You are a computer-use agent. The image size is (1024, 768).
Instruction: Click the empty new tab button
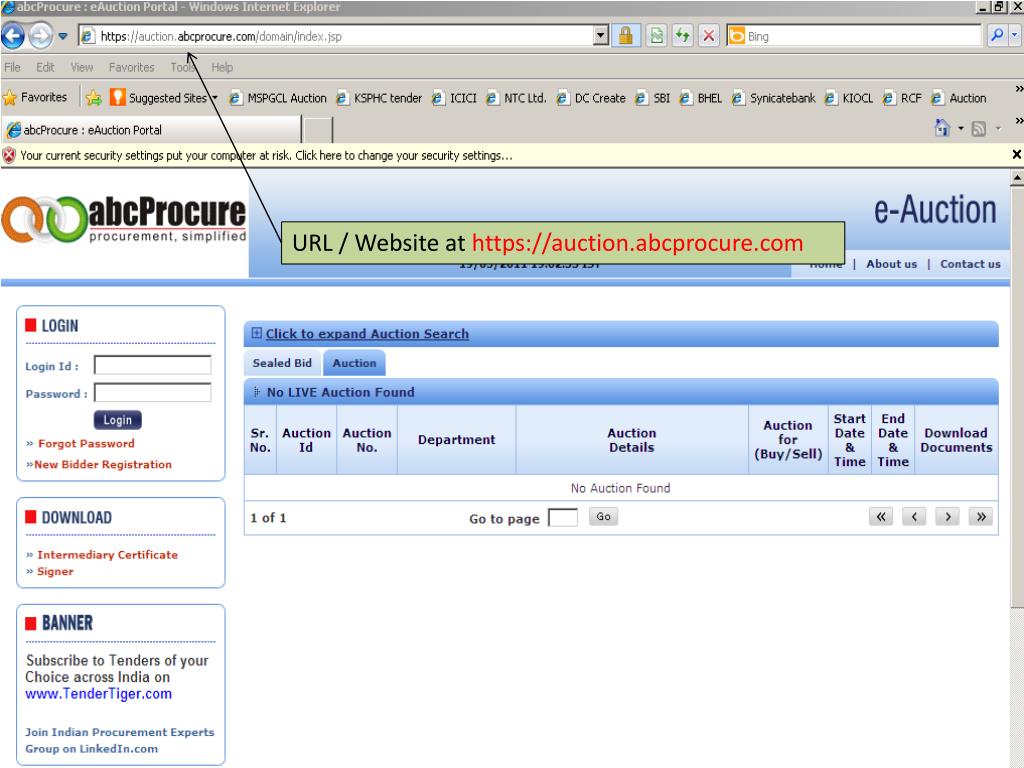tap(318, 130)
